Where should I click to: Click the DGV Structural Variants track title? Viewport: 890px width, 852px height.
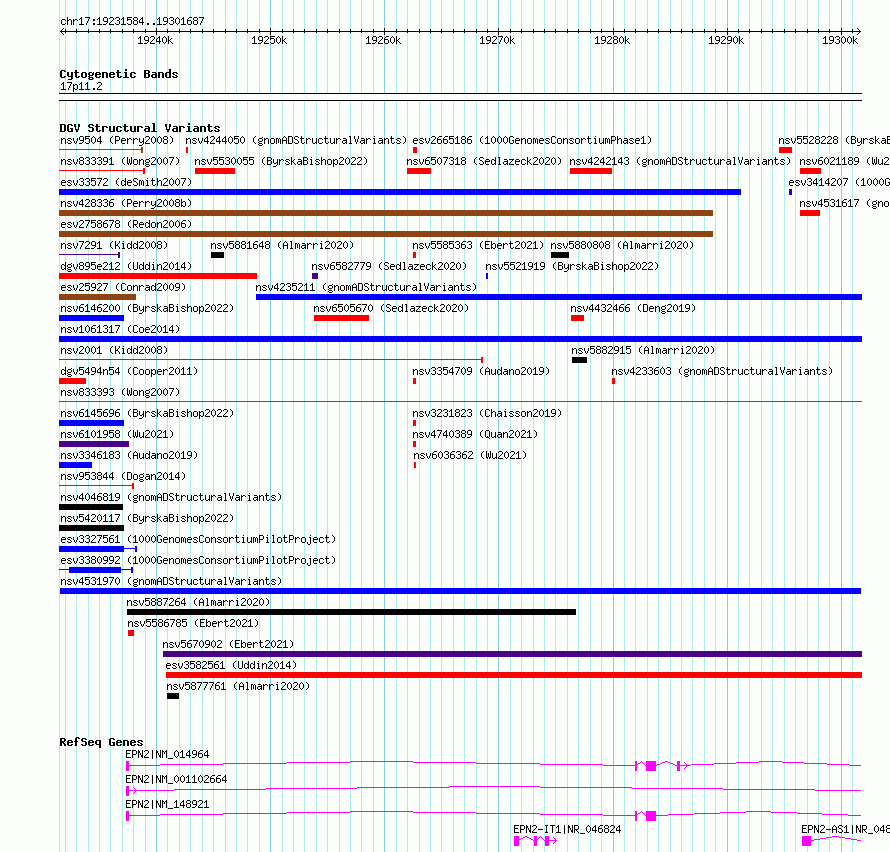pos(140,128)
